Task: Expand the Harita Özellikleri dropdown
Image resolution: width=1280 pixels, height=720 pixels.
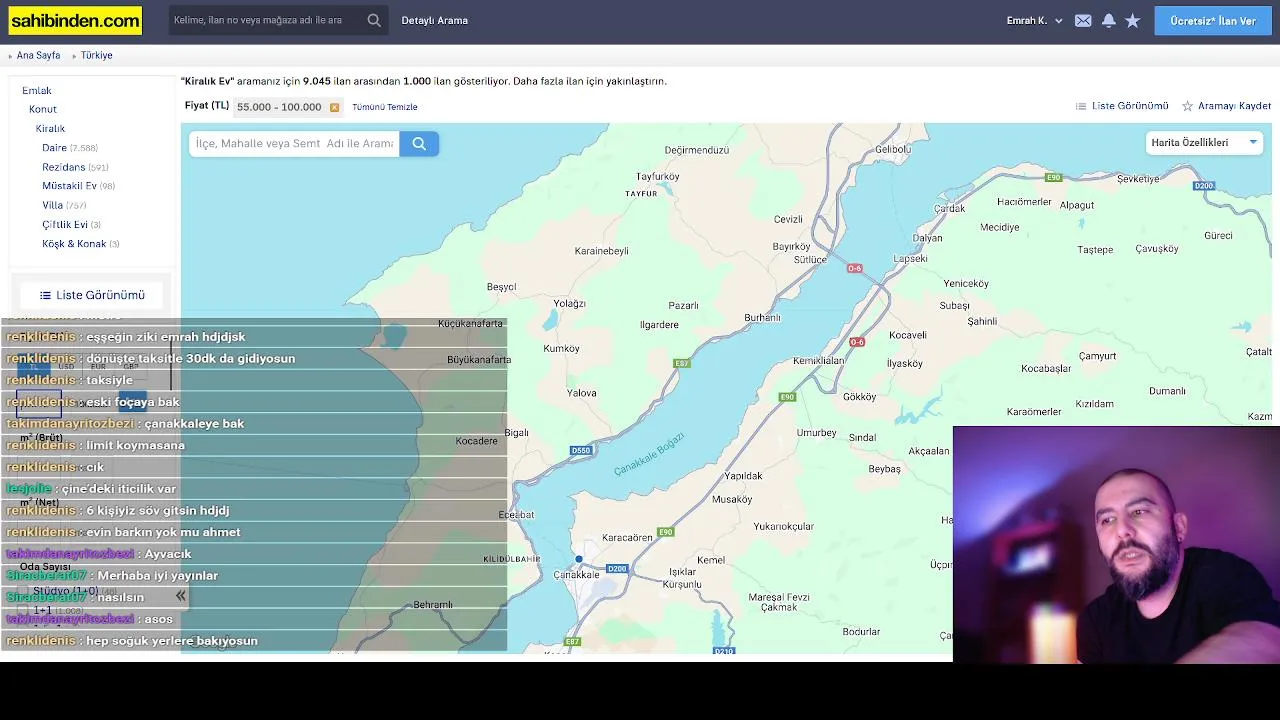Action: (x=1204, y=143)
